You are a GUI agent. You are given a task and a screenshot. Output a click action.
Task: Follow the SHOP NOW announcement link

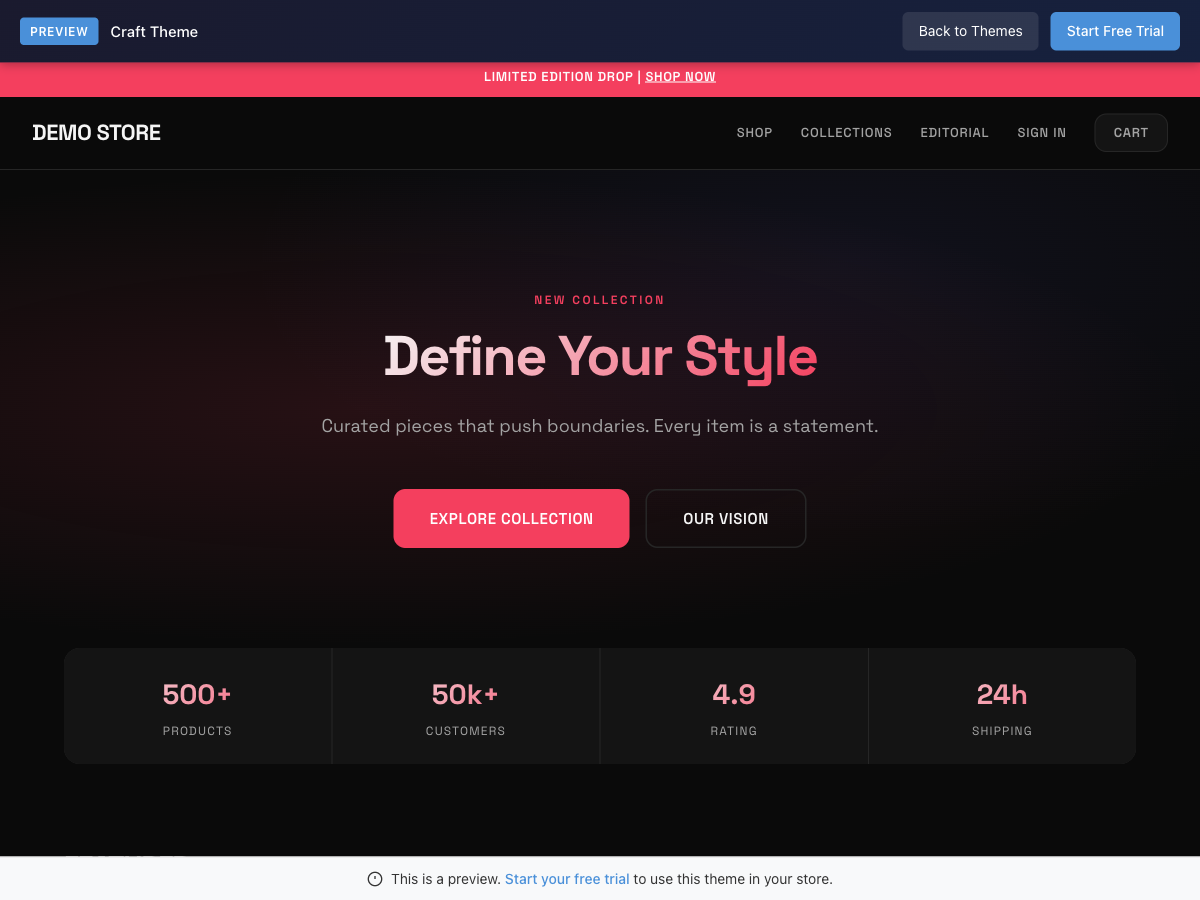pos(680,77)
